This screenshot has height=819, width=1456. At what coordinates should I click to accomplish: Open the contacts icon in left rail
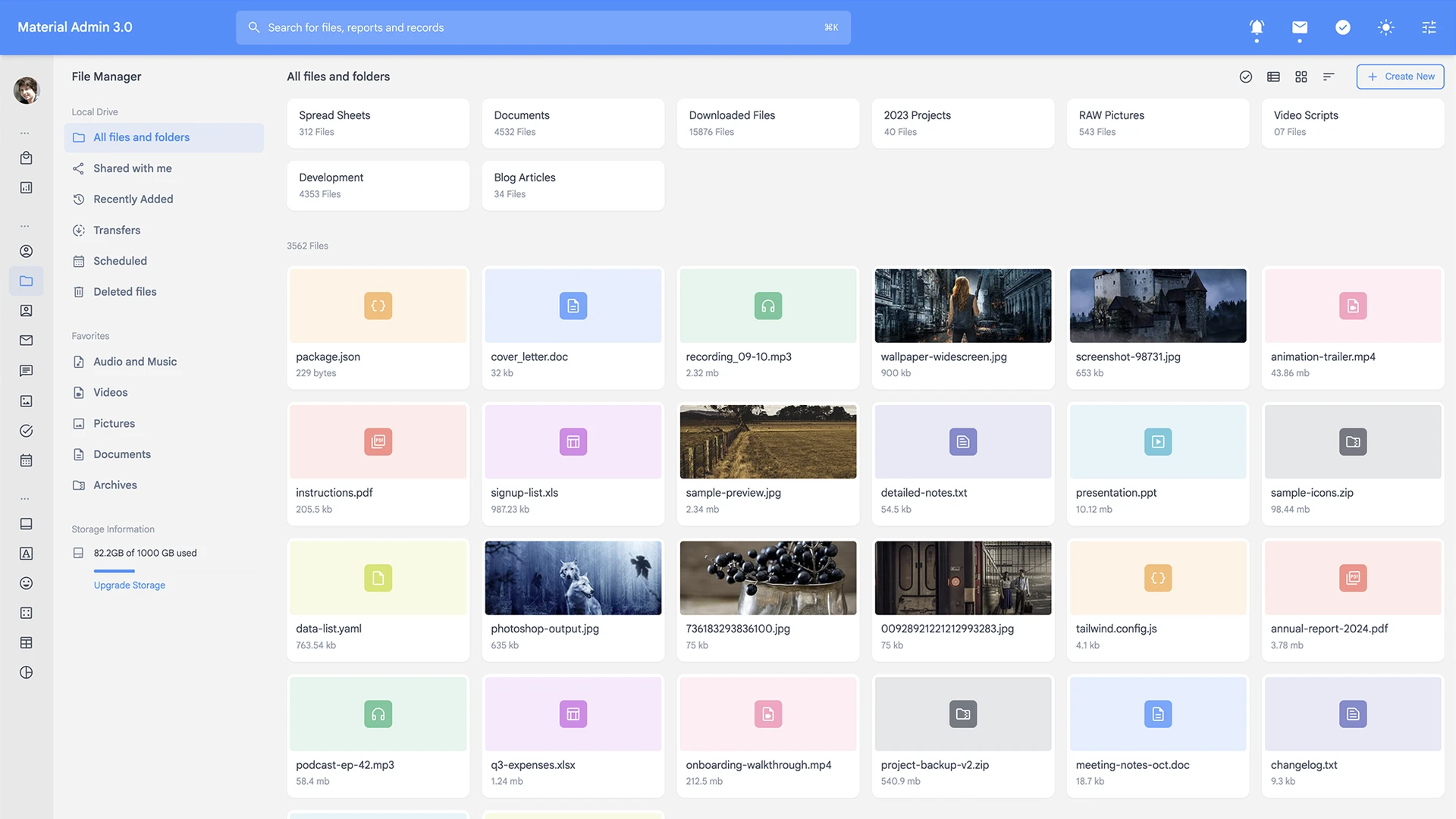point(27,310)
